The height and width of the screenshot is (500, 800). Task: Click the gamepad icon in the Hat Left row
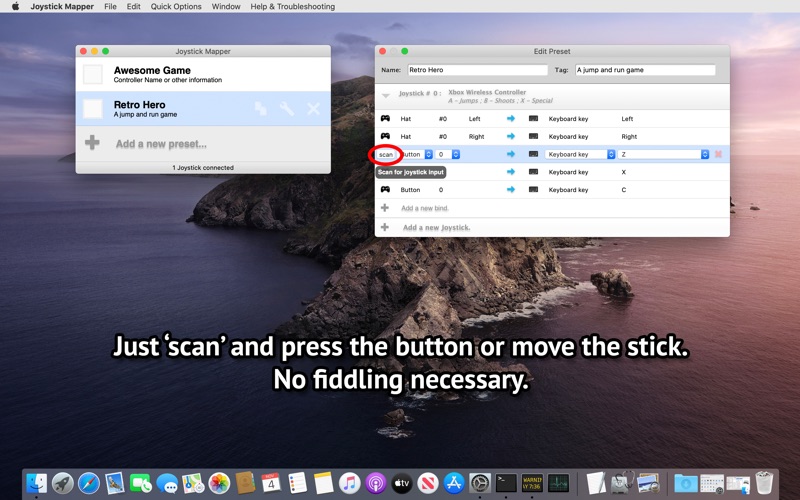[385, 118]
